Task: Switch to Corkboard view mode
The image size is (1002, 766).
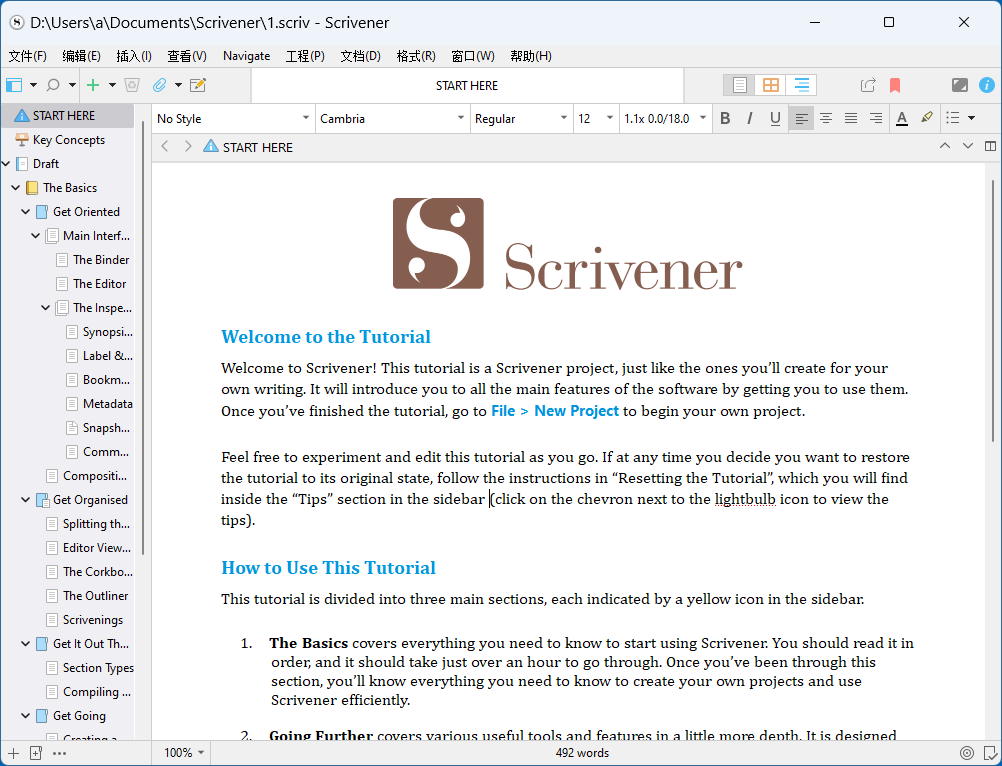Action: (771, 85)
